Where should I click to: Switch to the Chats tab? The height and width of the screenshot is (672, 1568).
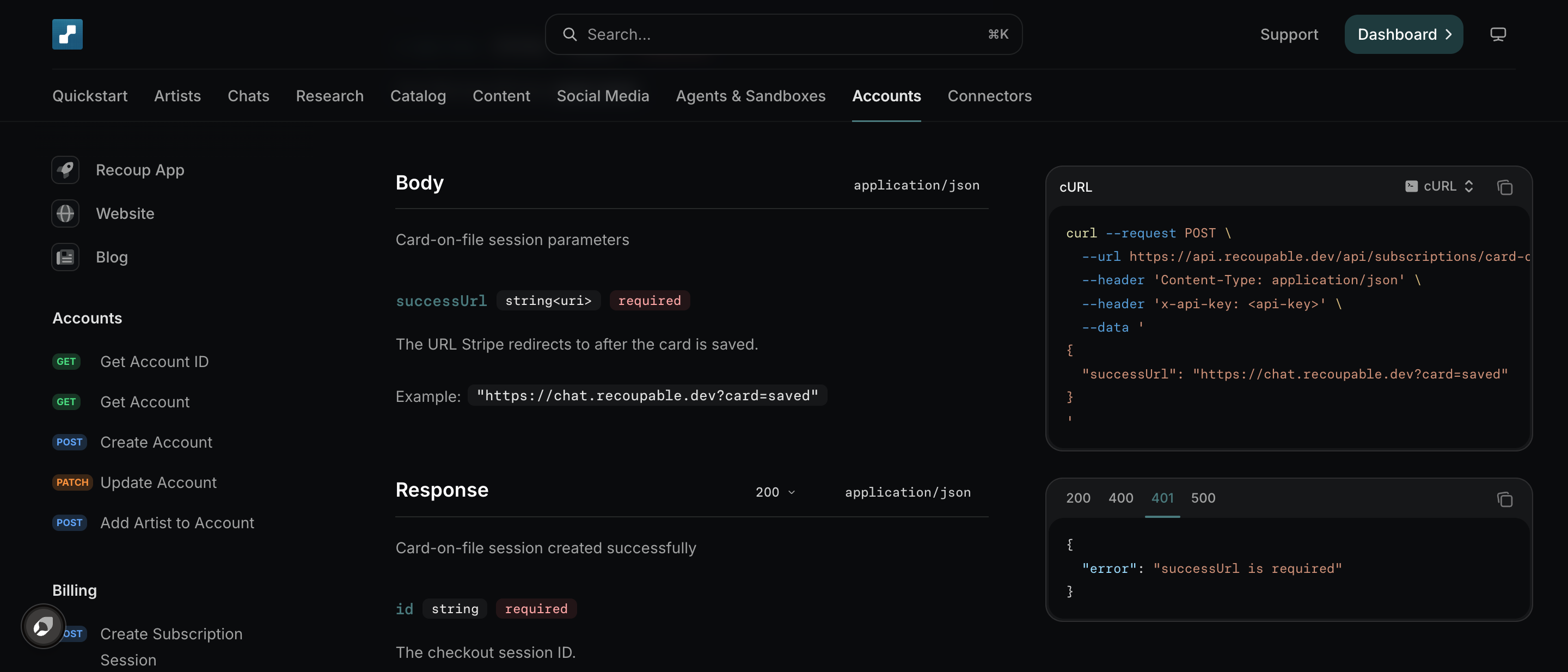click(248, 95)
